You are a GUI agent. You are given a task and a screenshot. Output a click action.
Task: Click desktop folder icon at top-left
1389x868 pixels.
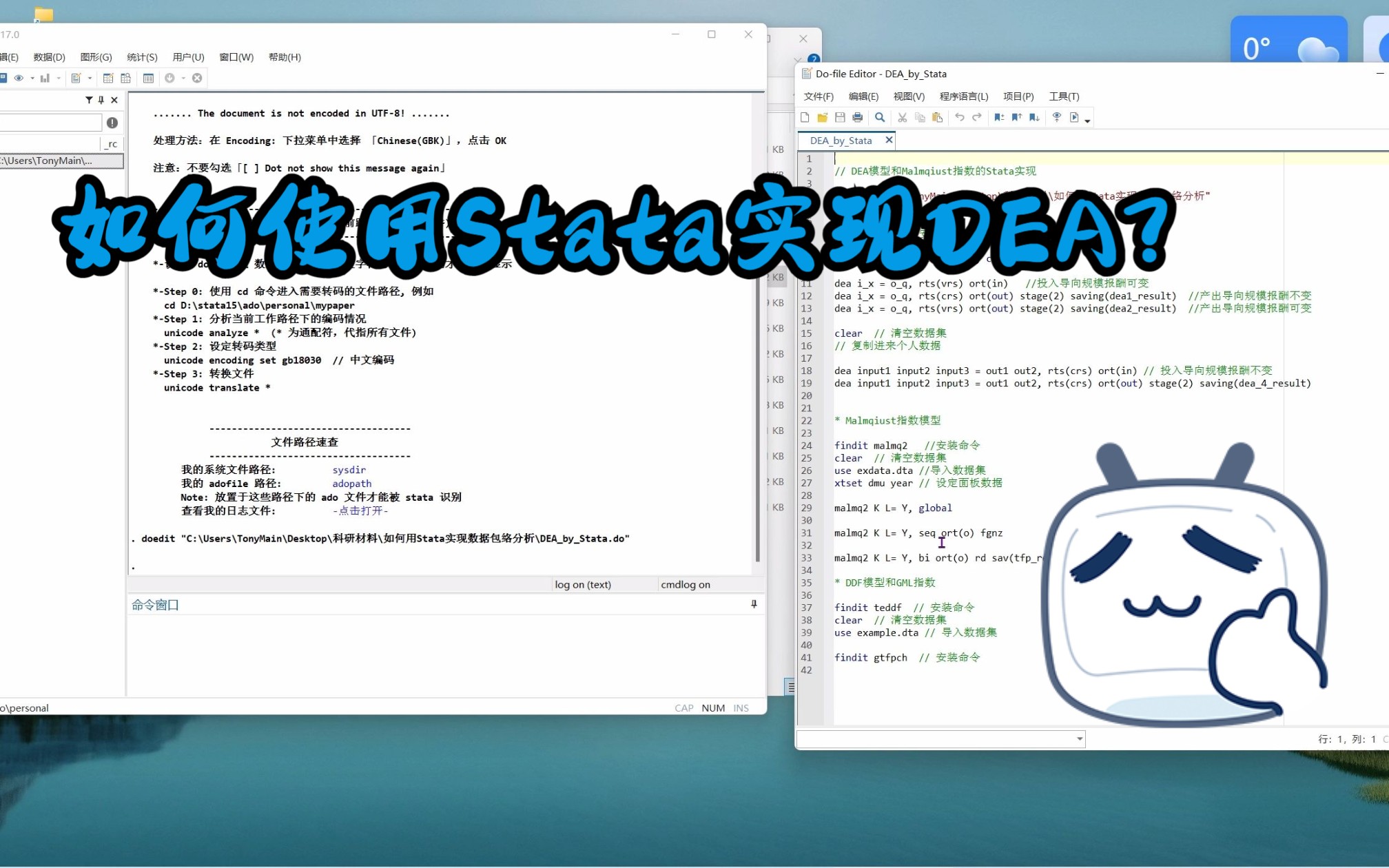[x=44, y=14]
